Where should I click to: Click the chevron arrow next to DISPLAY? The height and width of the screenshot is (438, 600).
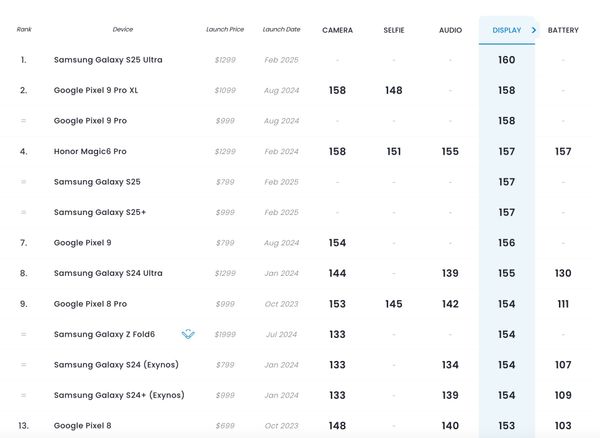point(534,30)
